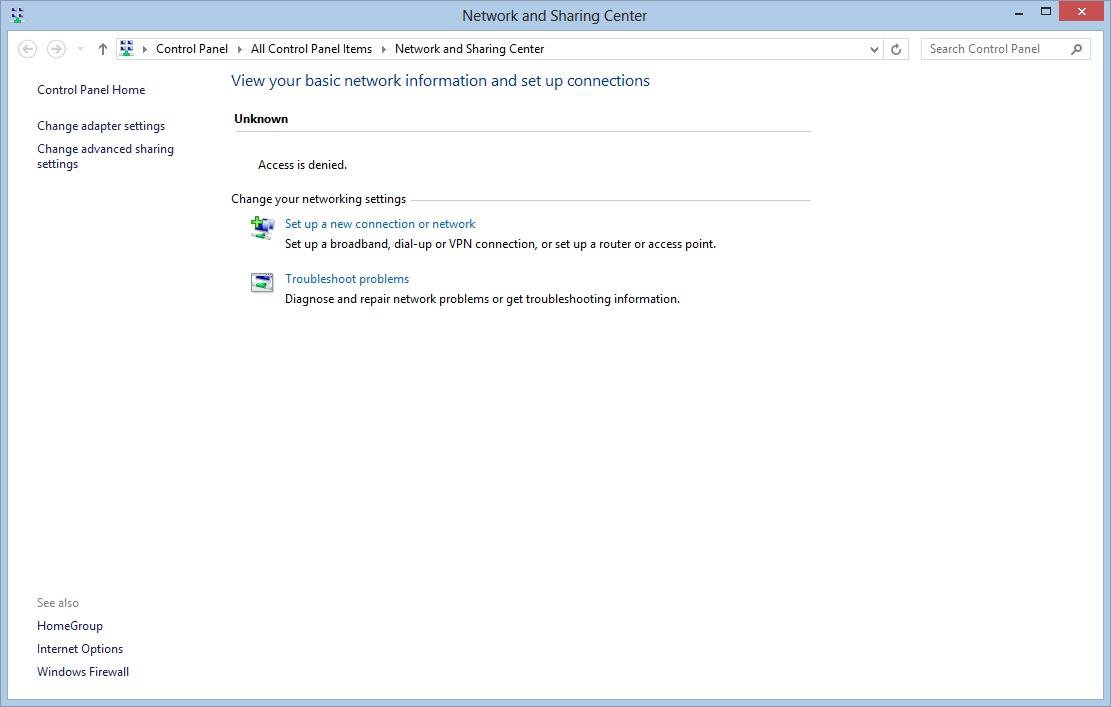
Task: Maximize the Network and Sharing Center window
Action: tap(1046, 11)
